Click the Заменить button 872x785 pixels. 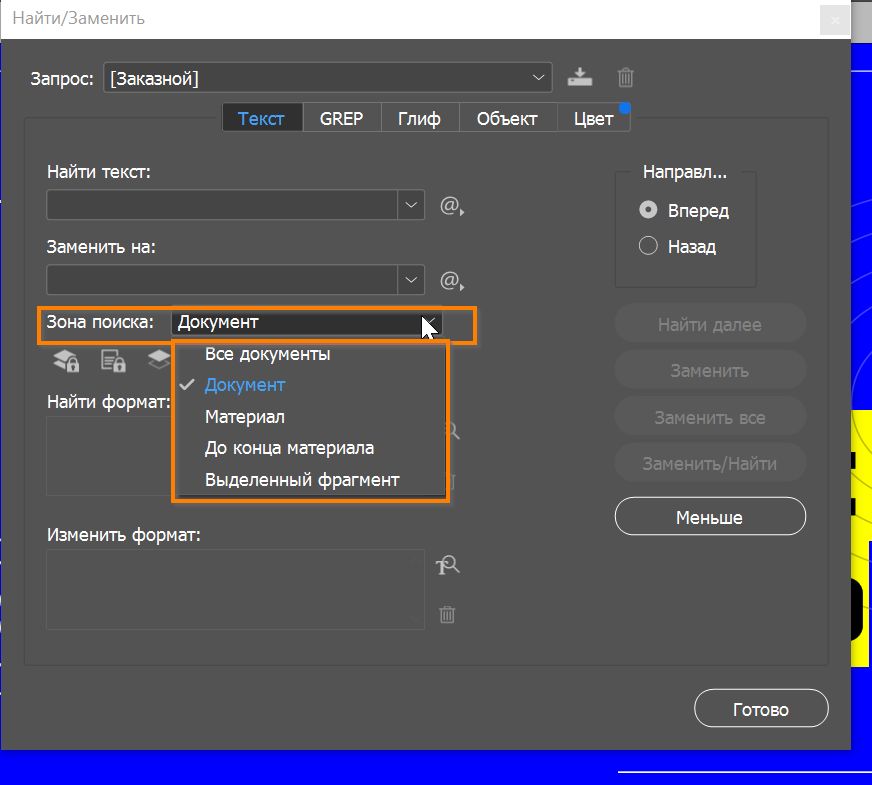click(710, 370)
